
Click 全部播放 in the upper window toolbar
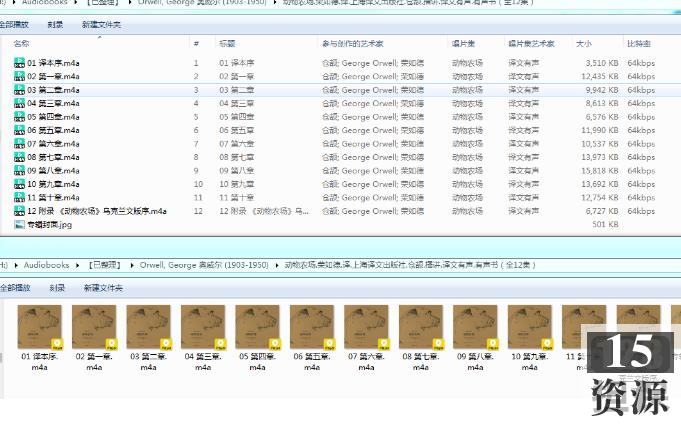14,24
